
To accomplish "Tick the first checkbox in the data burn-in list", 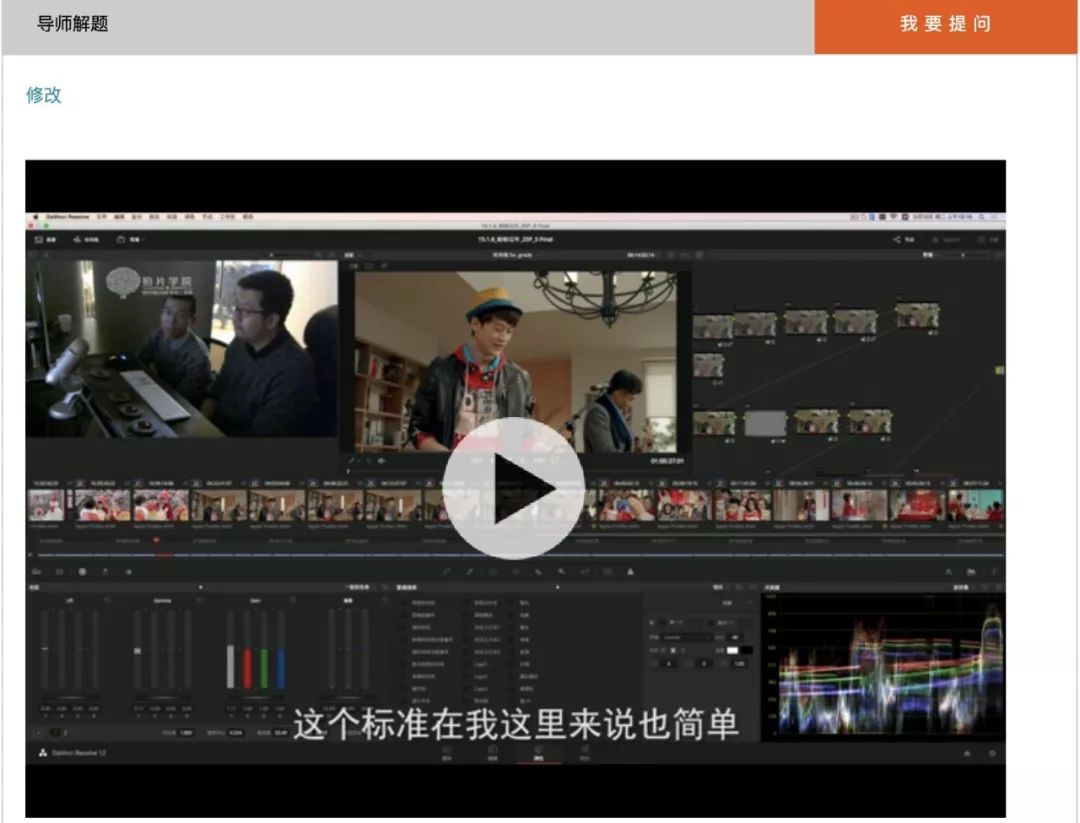I will (404, 603).
